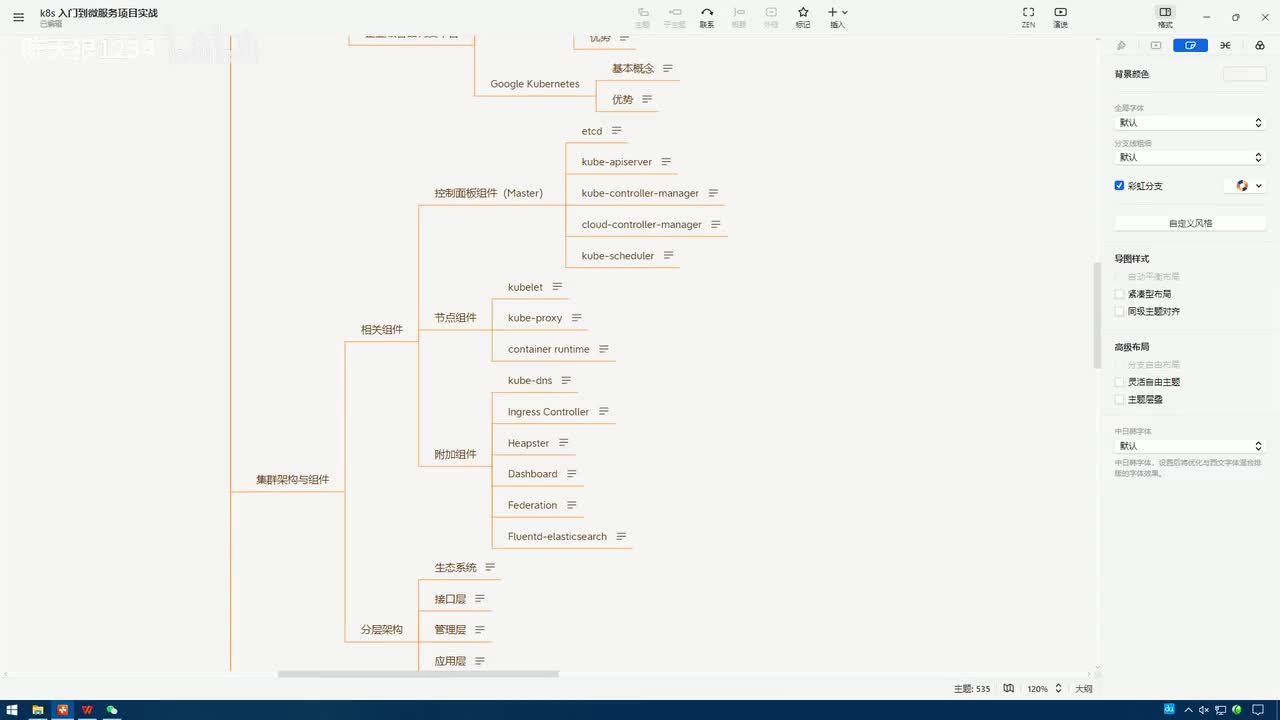Enter ZEN mode

tap(1028, 17)
